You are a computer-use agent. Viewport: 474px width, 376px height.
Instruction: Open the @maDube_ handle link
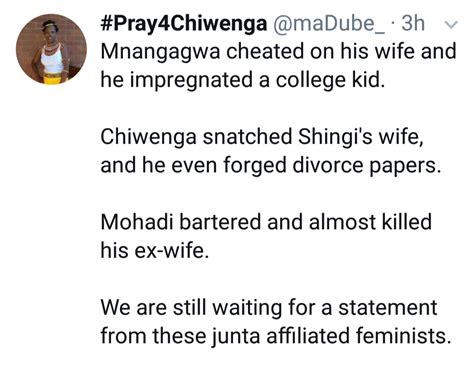pos(329,23)
